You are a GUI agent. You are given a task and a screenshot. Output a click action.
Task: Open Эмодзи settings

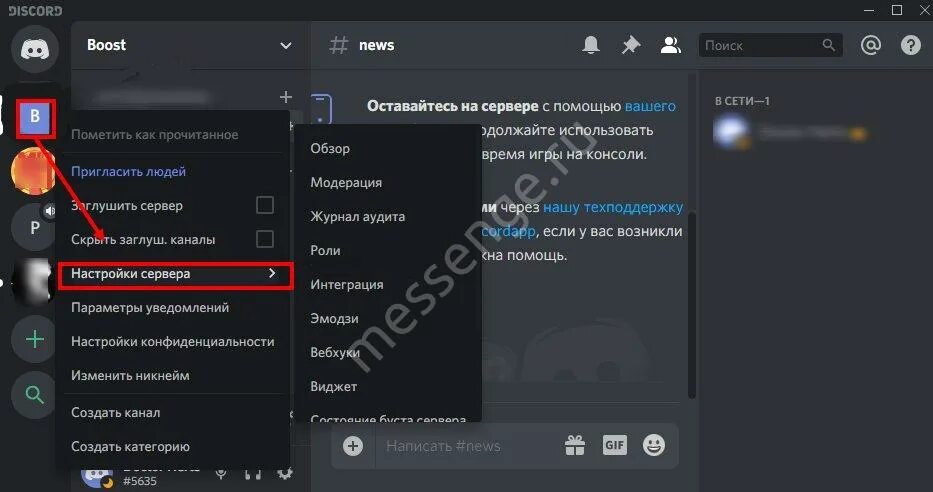(x=334, y=318)
